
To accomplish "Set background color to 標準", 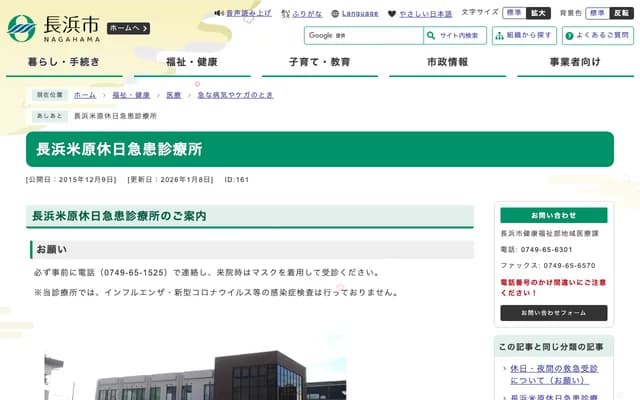I will pos(598,13).
